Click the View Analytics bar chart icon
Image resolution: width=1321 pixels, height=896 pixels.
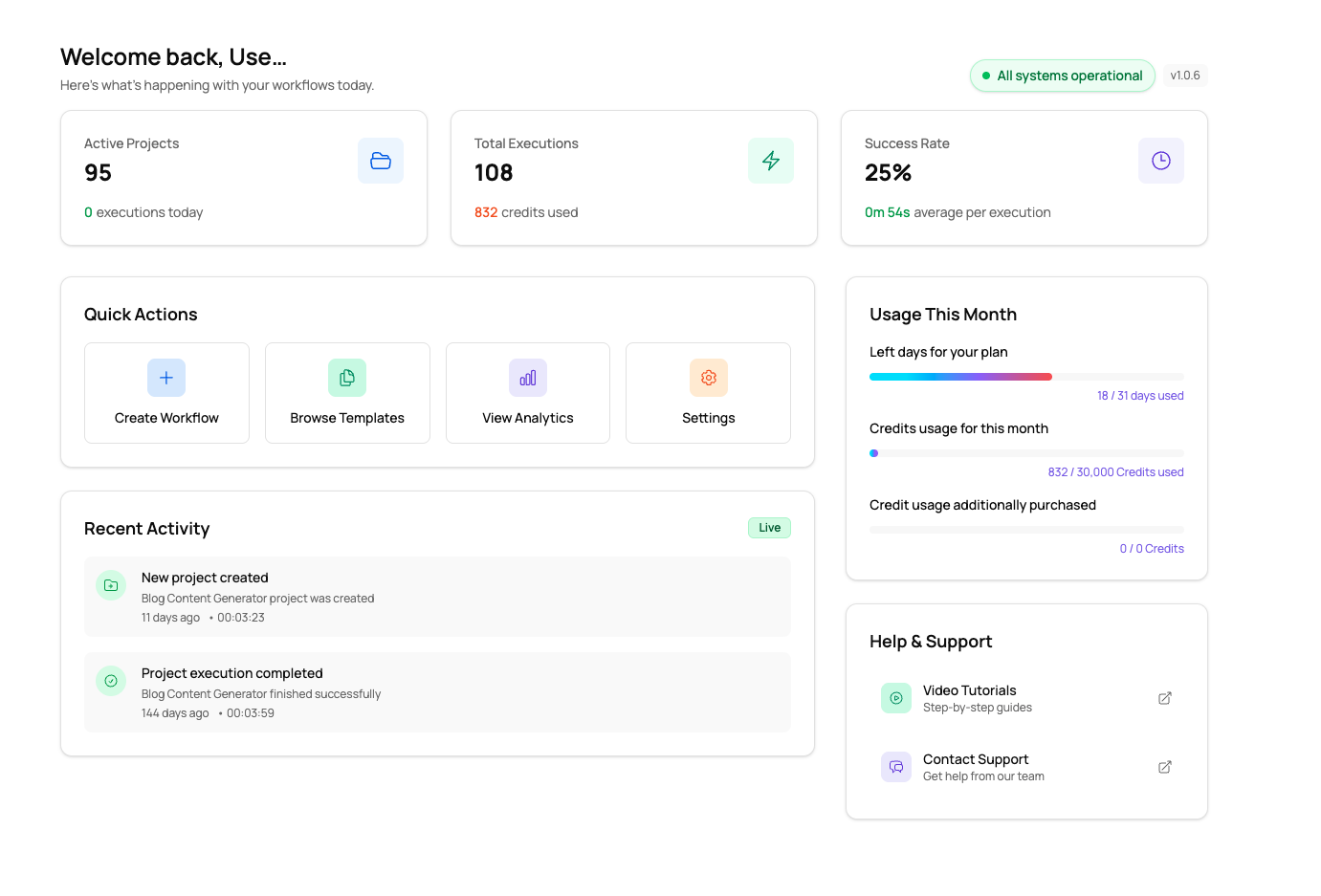tap(528, 377)
